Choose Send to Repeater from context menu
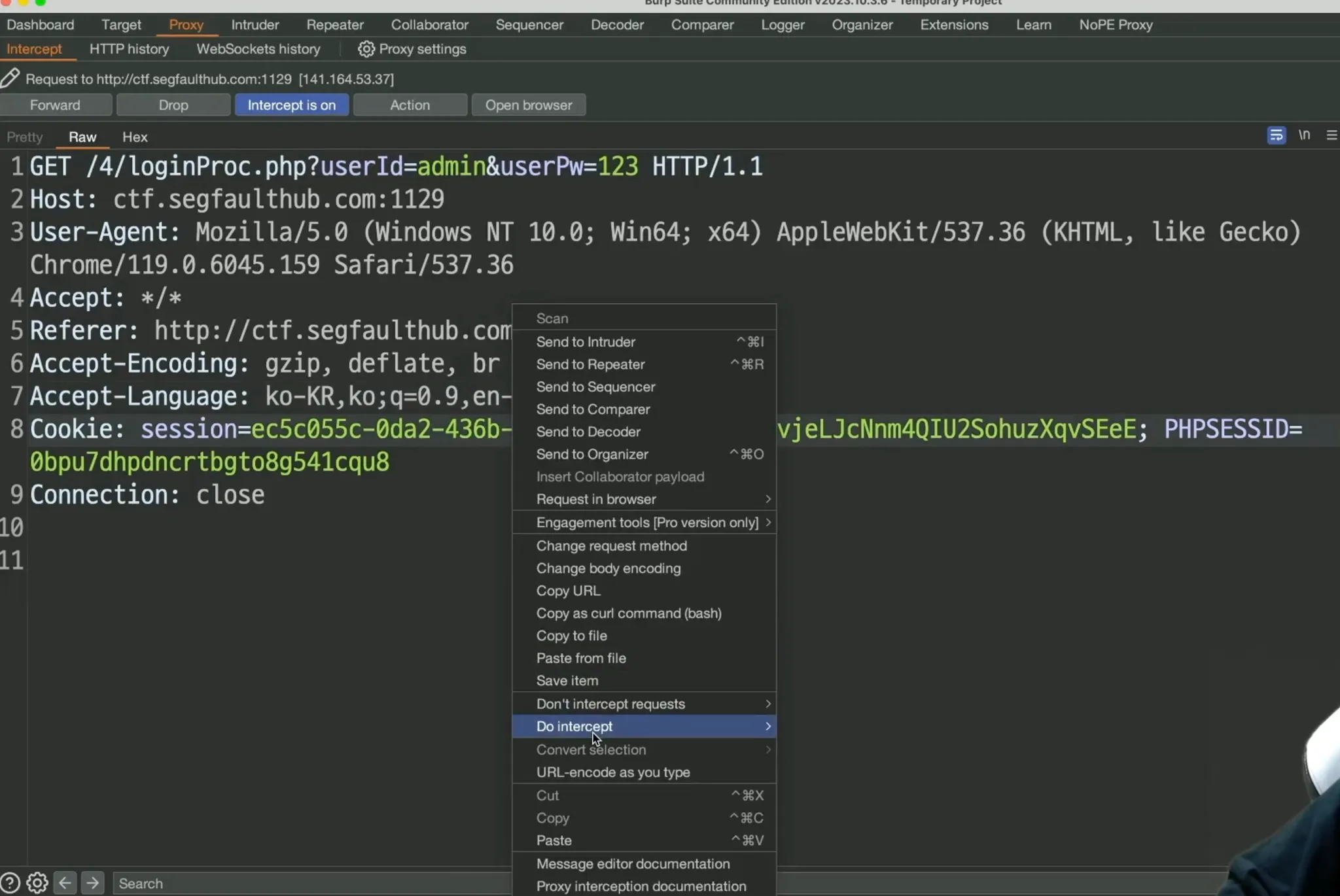This screenshot has width=1340, height=896. 590,364
